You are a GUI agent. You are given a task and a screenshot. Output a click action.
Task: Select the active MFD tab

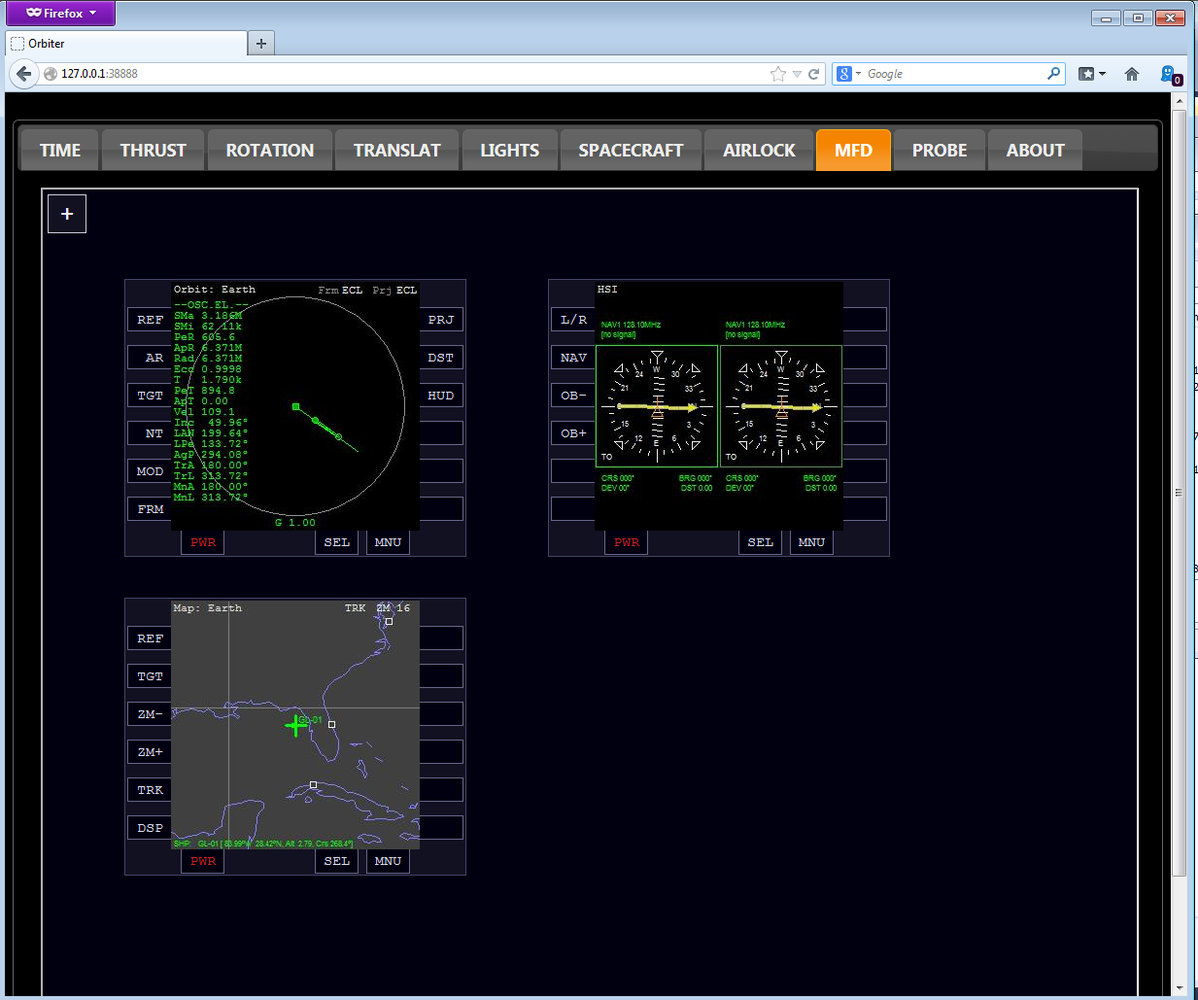tap(853, 150)
